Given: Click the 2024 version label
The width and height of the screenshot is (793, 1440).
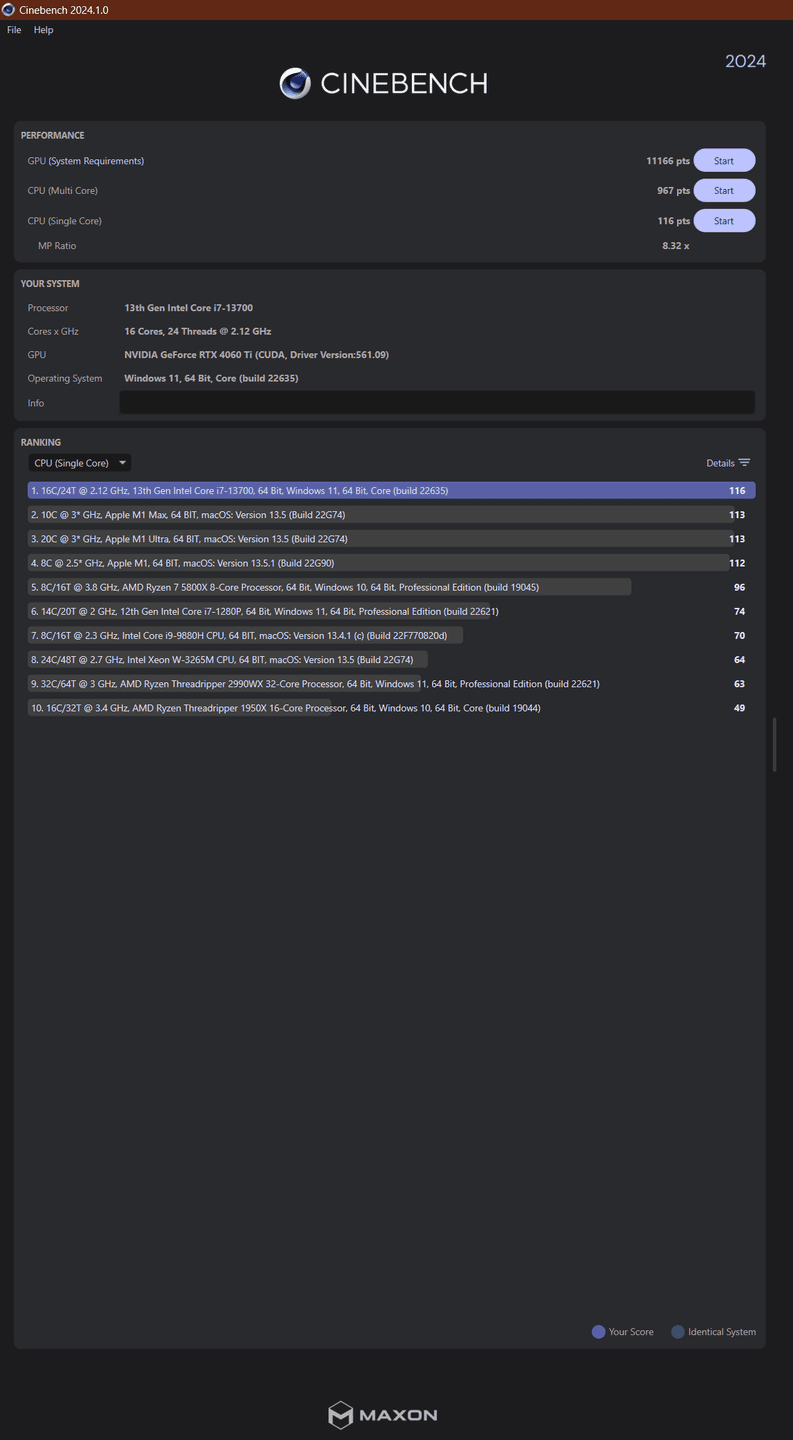Looking at the screenshot, I should (746, 61).
